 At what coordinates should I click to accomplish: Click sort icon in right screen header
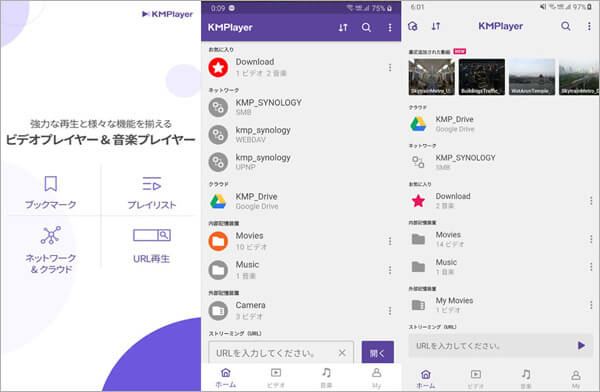point(436,26)
